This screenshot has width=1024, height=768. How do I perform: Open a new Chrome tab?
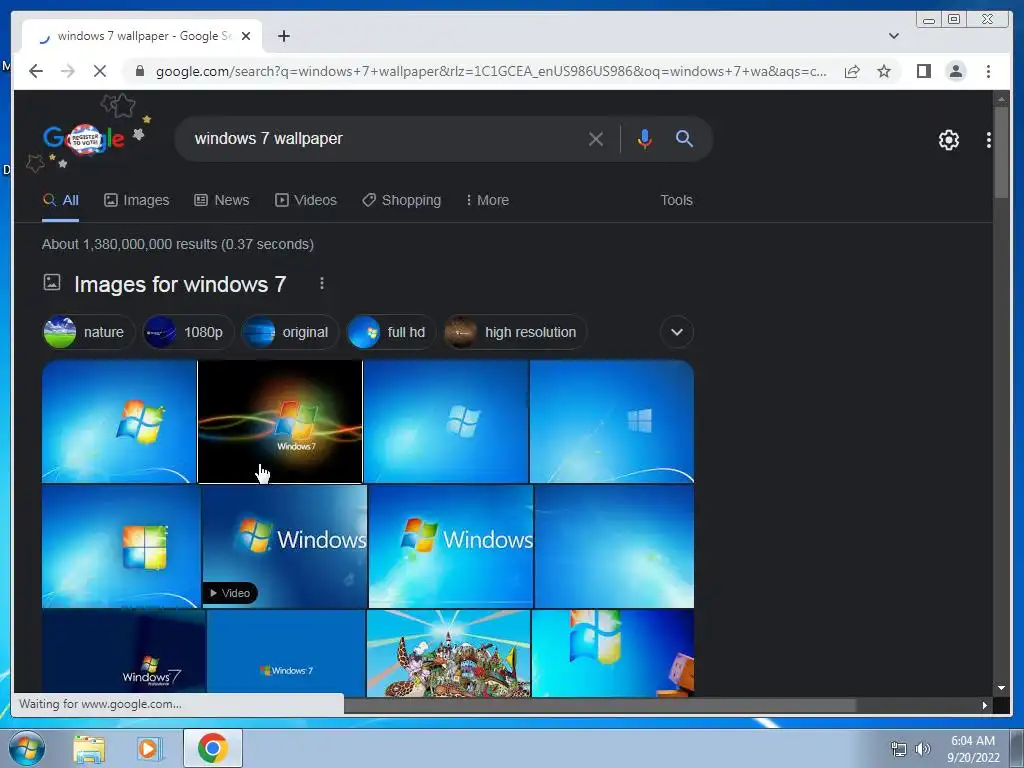coord(283,36)
